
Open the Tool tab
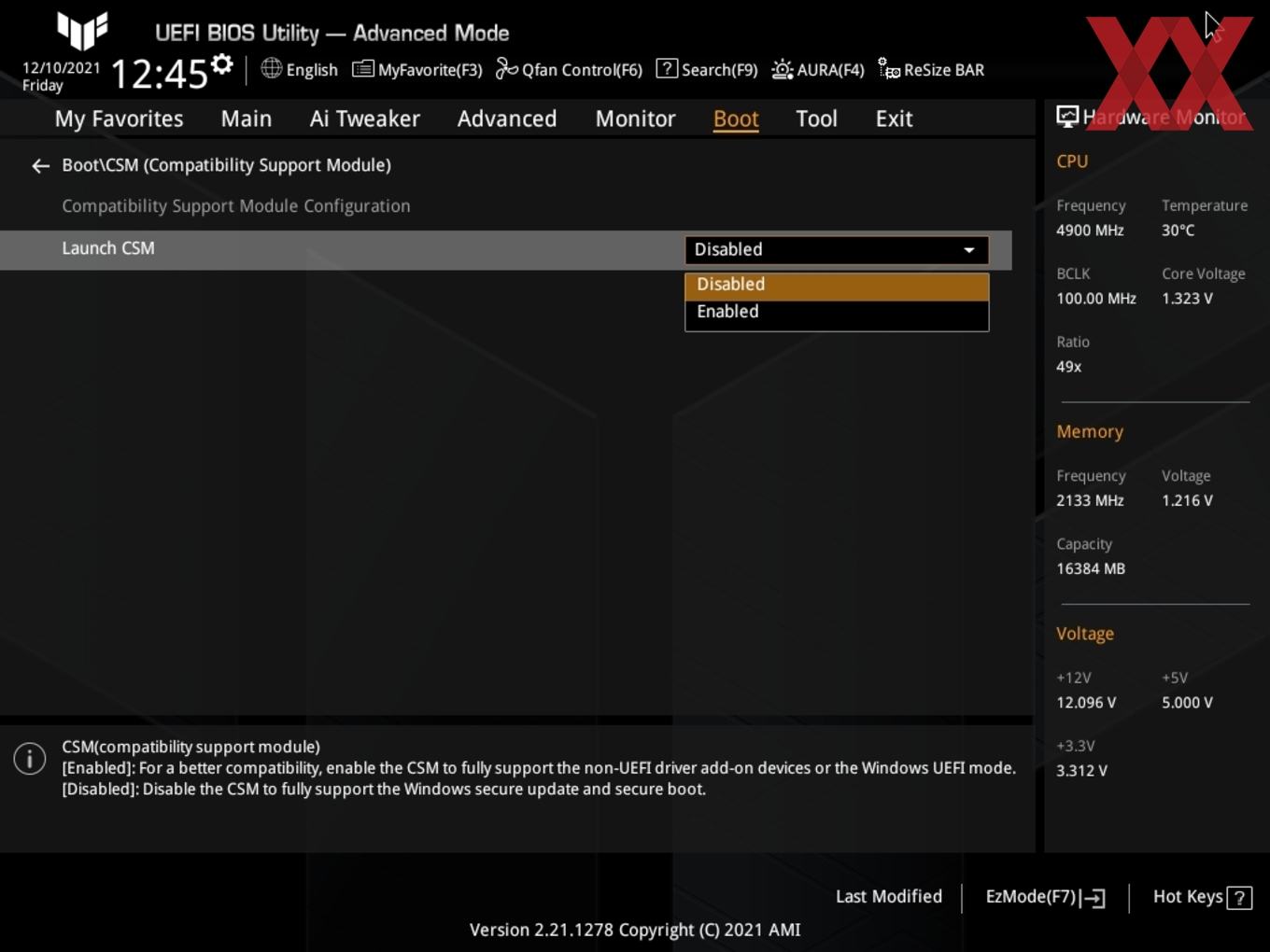click(x=817, y=119)
